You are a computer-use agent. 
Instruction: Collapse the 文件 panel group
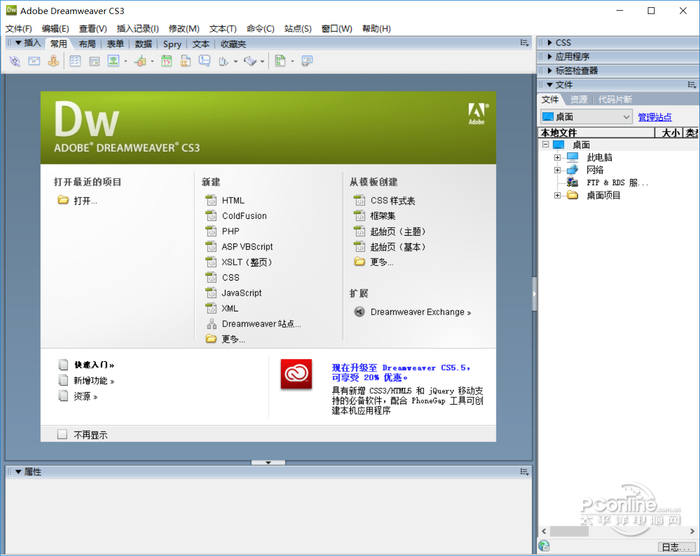pos(550,84)
